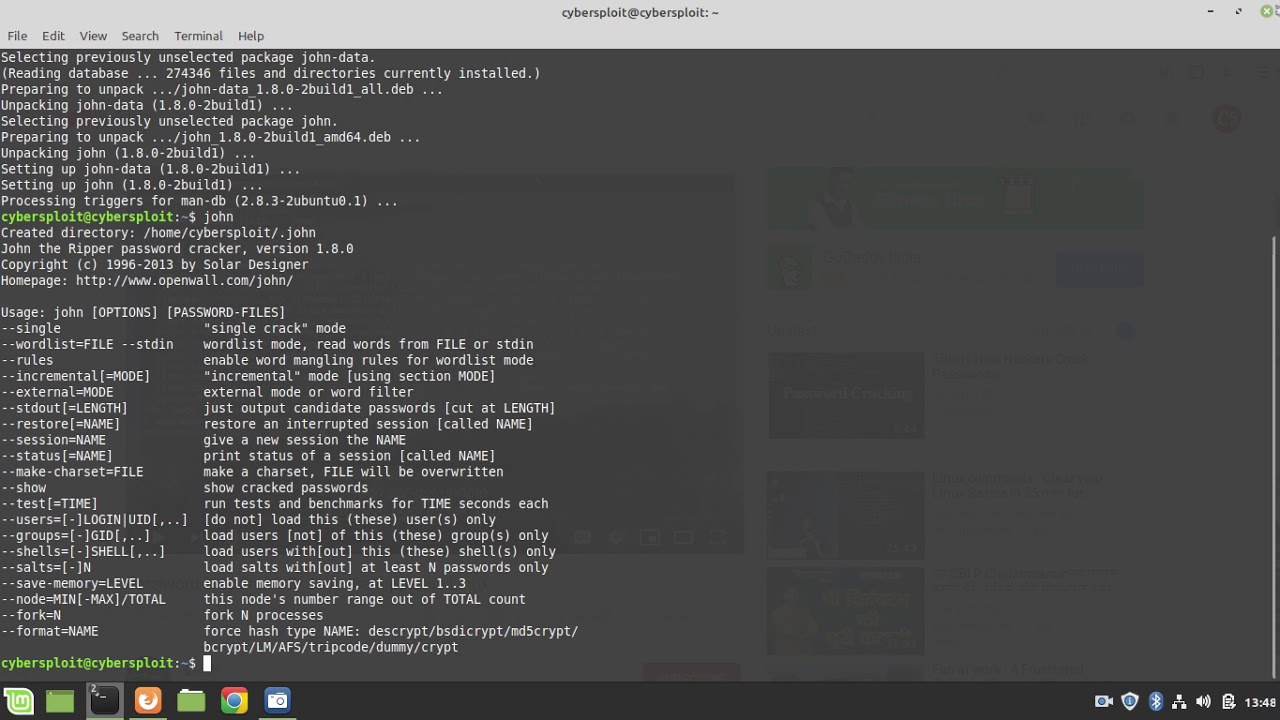Click the --node=MIN[-MAX]/TOTAL option
1280x720 pixels.
83,601
